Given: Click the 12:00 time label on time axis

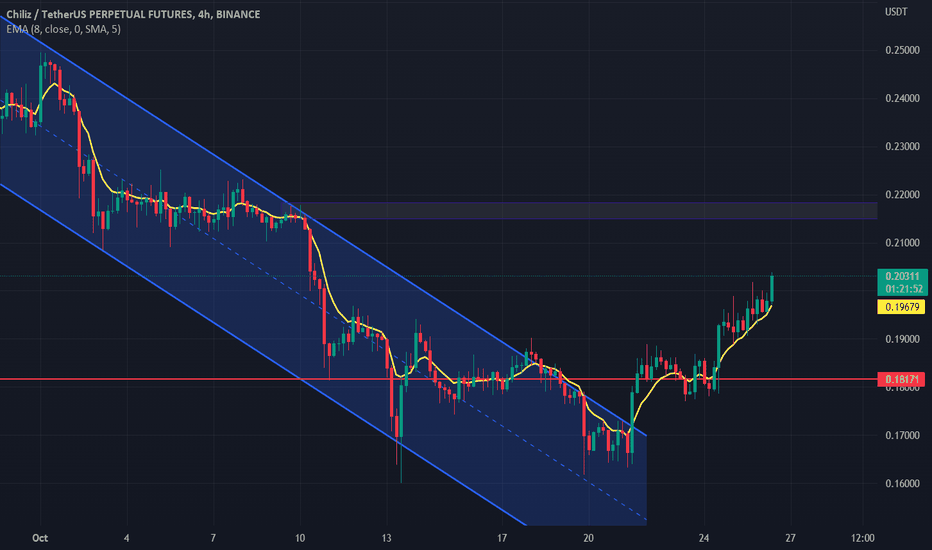Looking at the screenshot, I should (862, 538).
